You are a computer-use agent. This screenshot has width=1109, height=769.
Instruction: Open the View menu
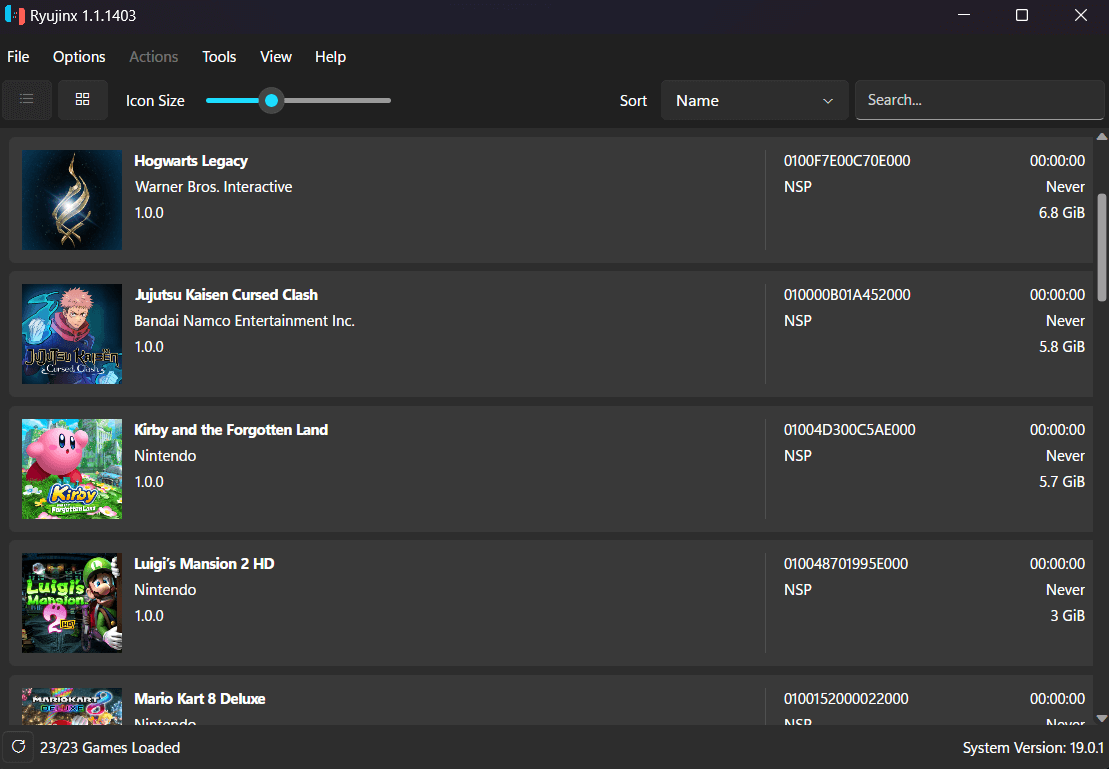(x=276, y=57)
